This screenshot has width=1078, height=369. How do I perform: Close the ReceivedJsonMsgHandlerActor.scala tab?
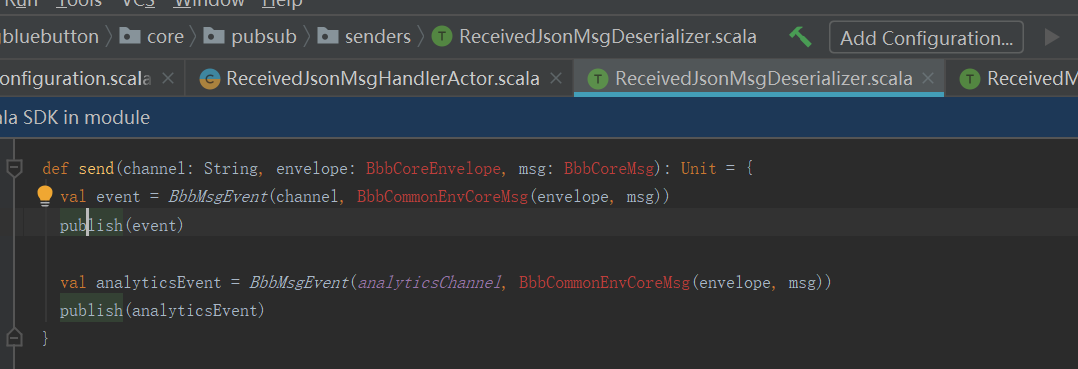(556, 78)
